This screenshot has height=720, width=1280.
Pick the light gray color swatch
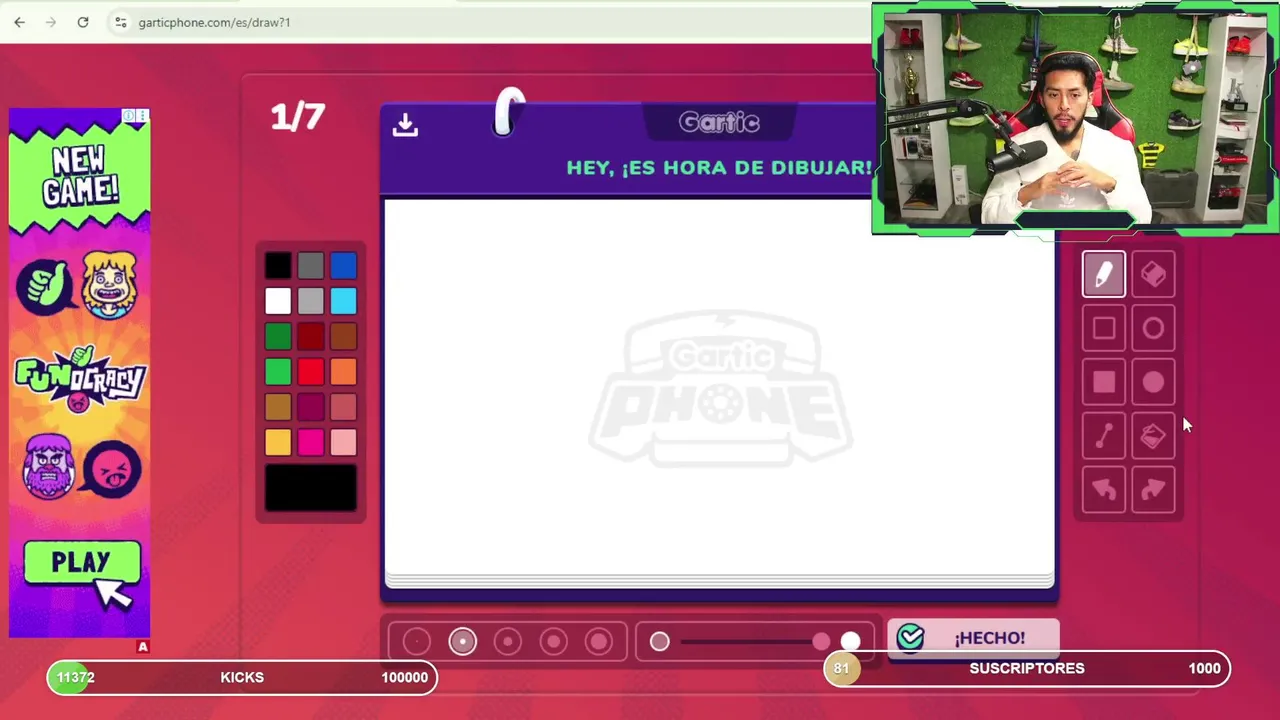coord(311,301)
